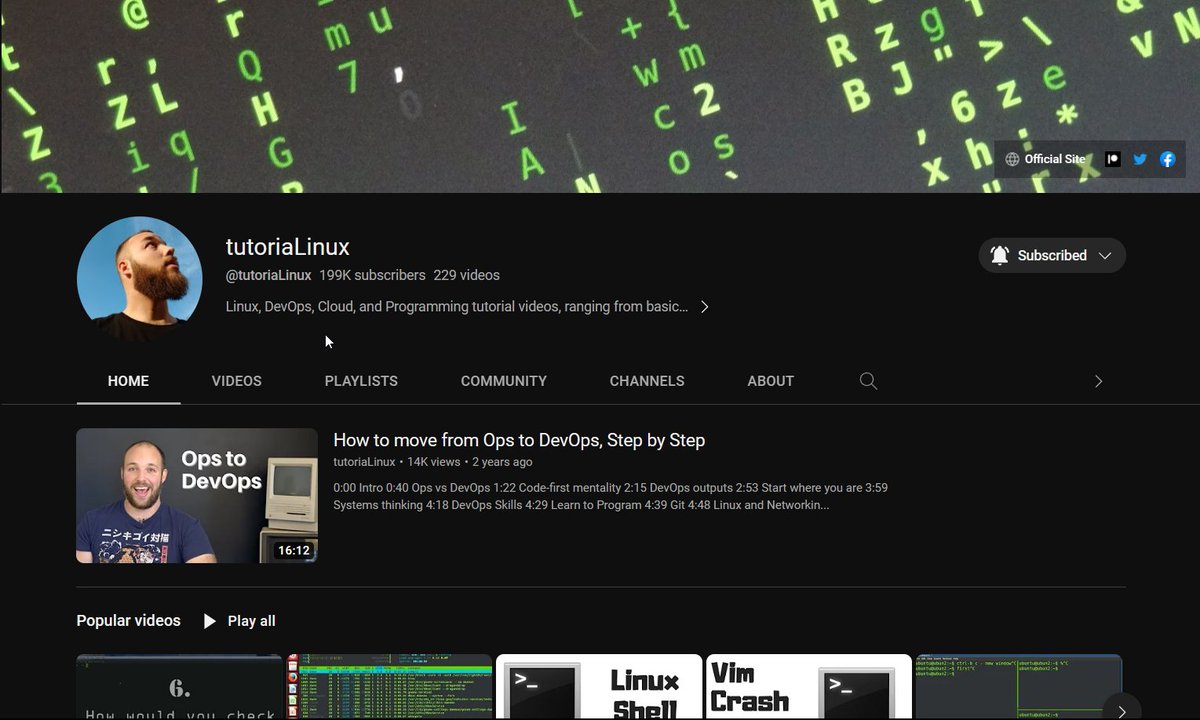Click tutoriaLinux name under featured video

point(364,462)
